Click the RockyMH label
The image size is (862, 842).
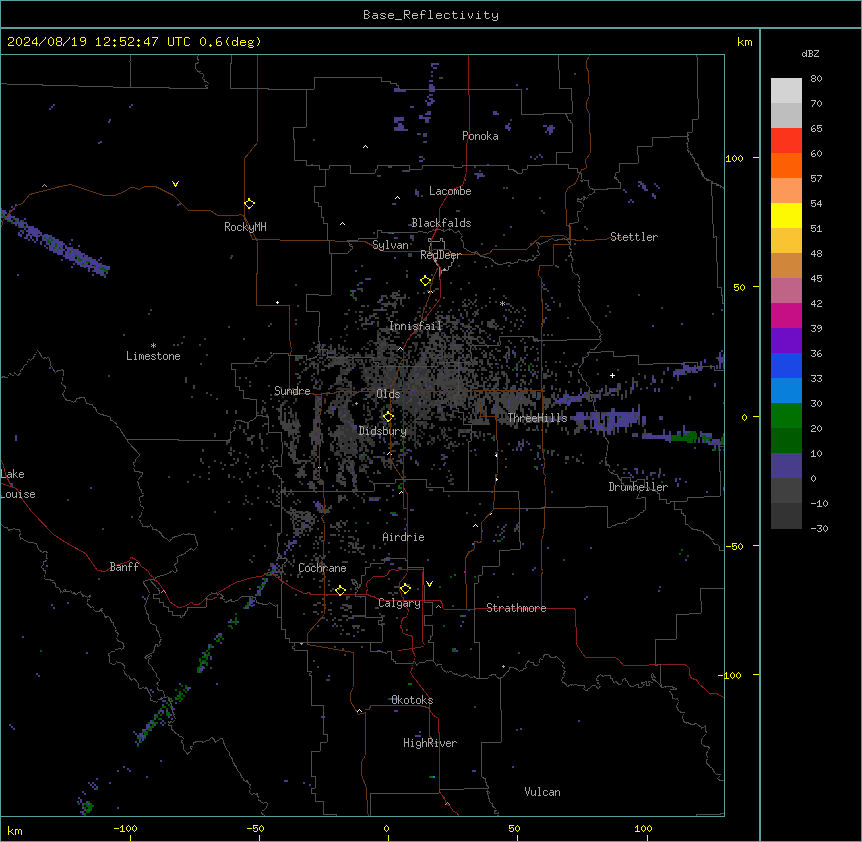click(x=245, y=227)
